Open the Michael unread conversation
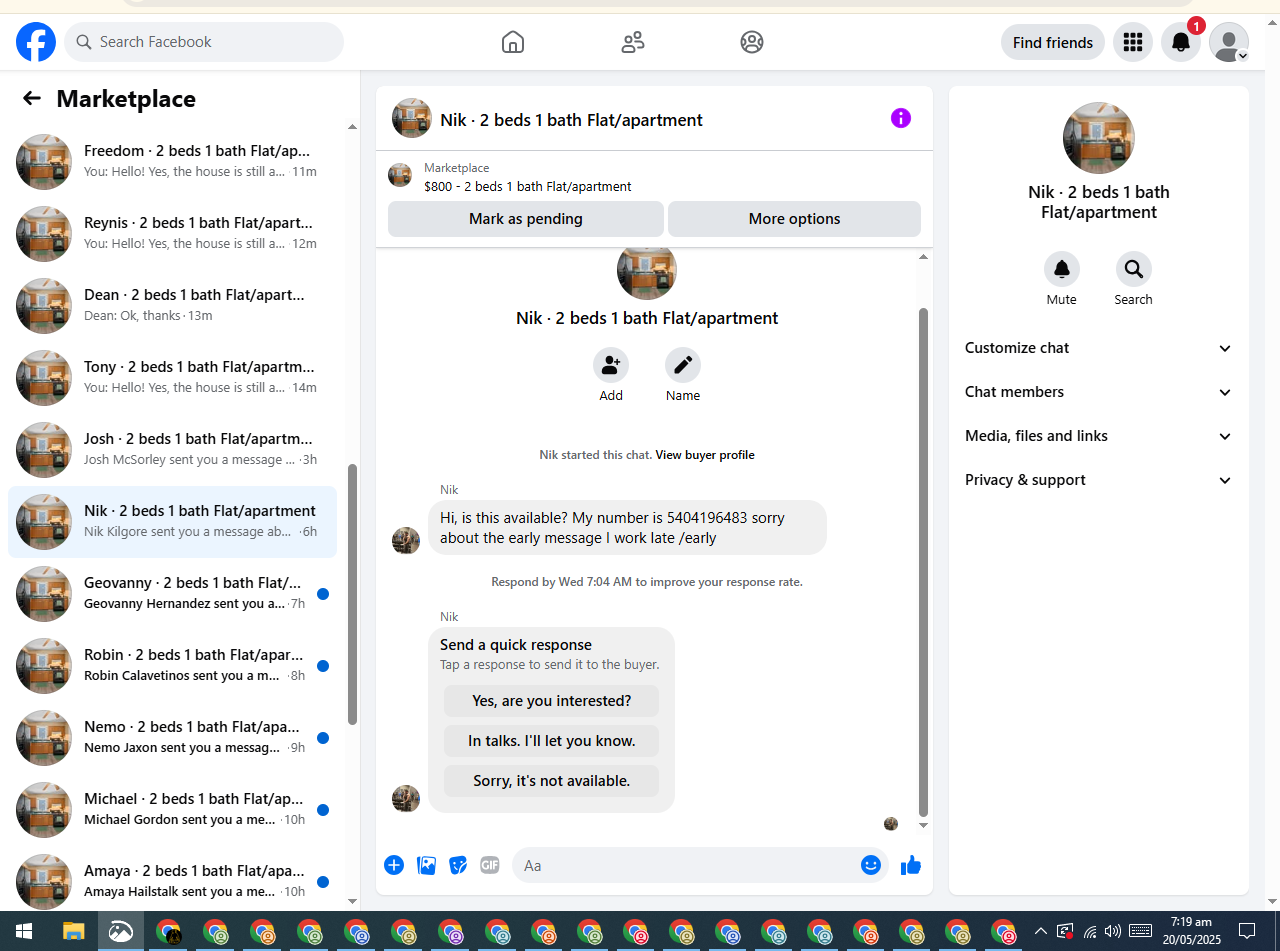This screenshot has height=951, width=1280. 172,810
